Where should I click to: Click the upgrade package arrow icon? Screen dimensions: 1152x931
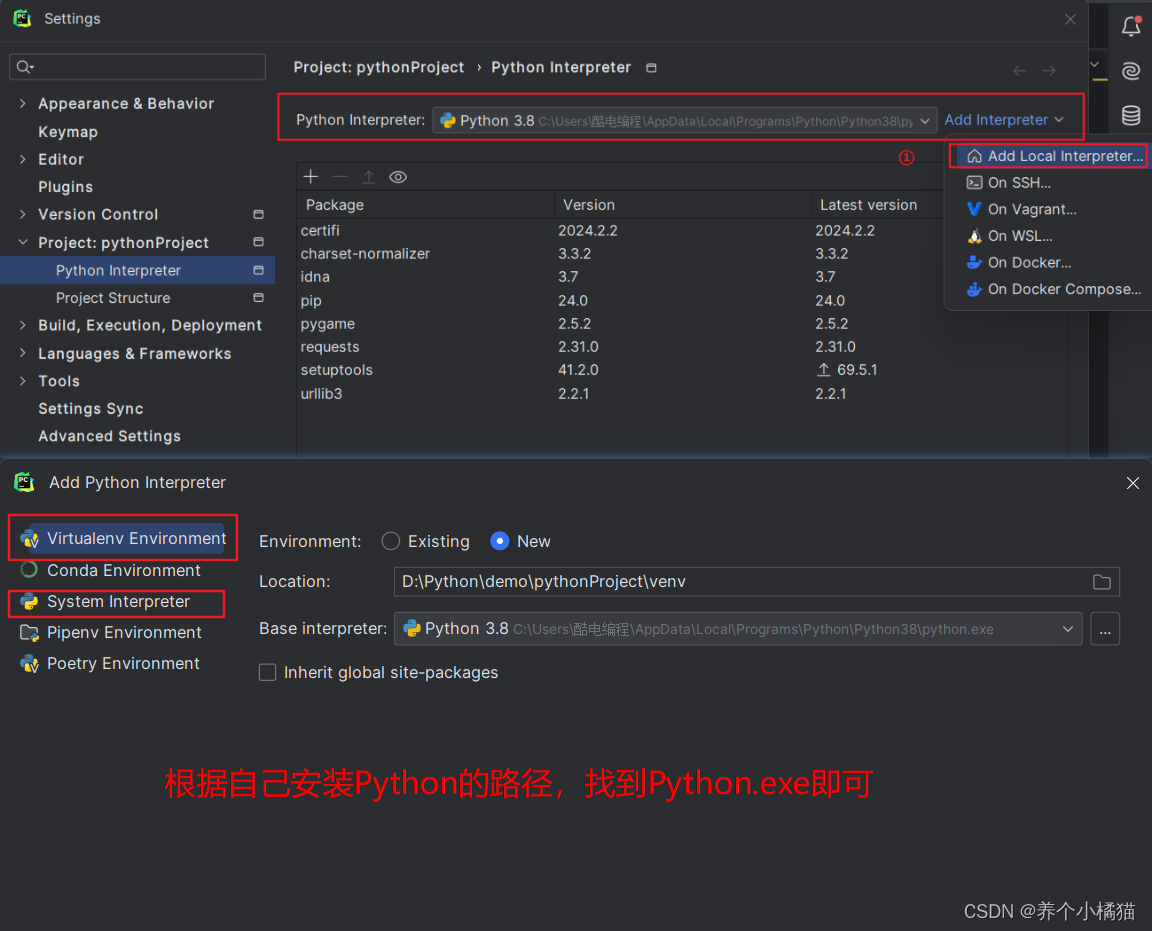coord(369,176)
